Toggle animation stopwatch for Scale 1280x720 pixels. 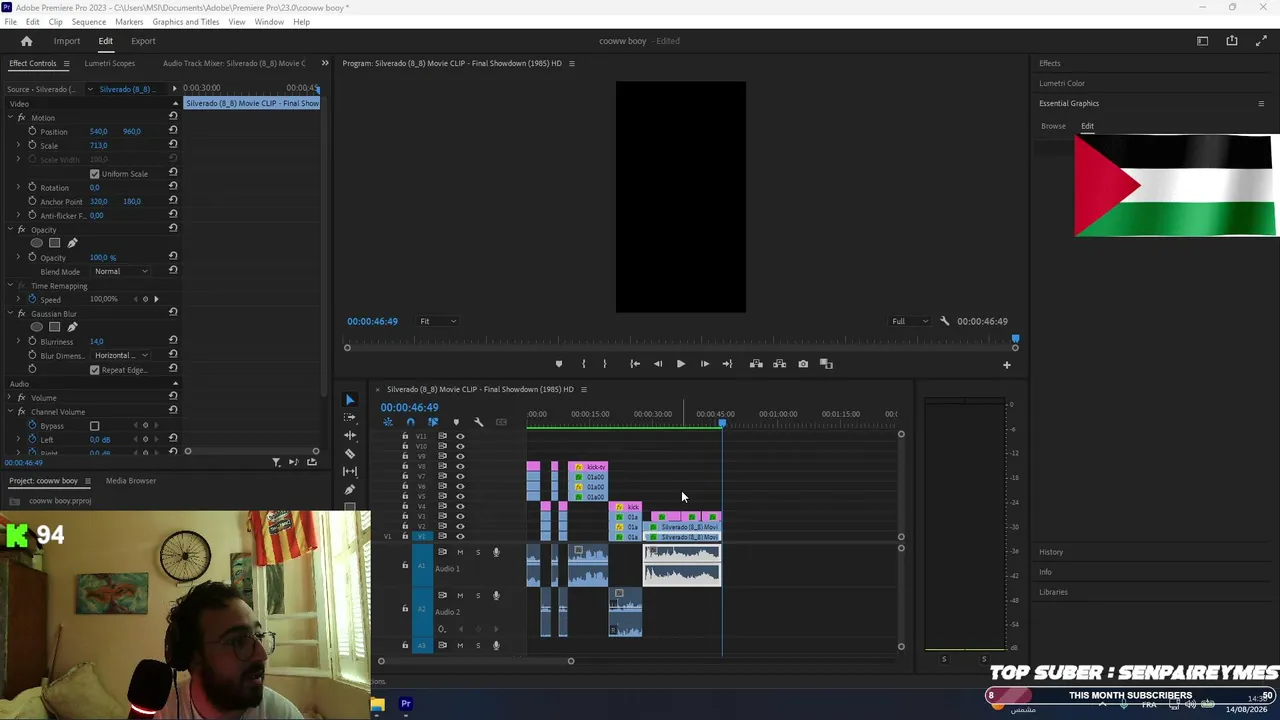click(32, 145)
